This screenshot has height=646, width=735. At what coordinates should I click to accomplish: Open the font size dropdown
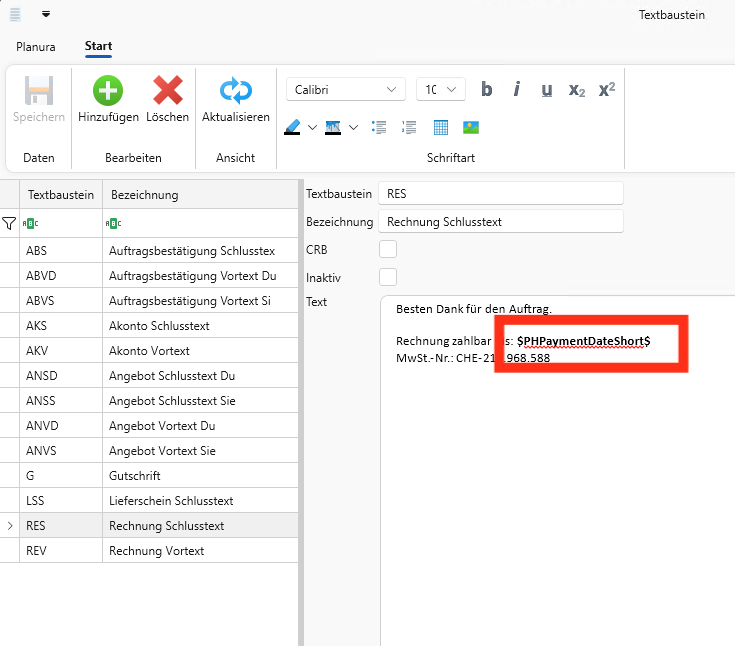(x=441, y=90)
